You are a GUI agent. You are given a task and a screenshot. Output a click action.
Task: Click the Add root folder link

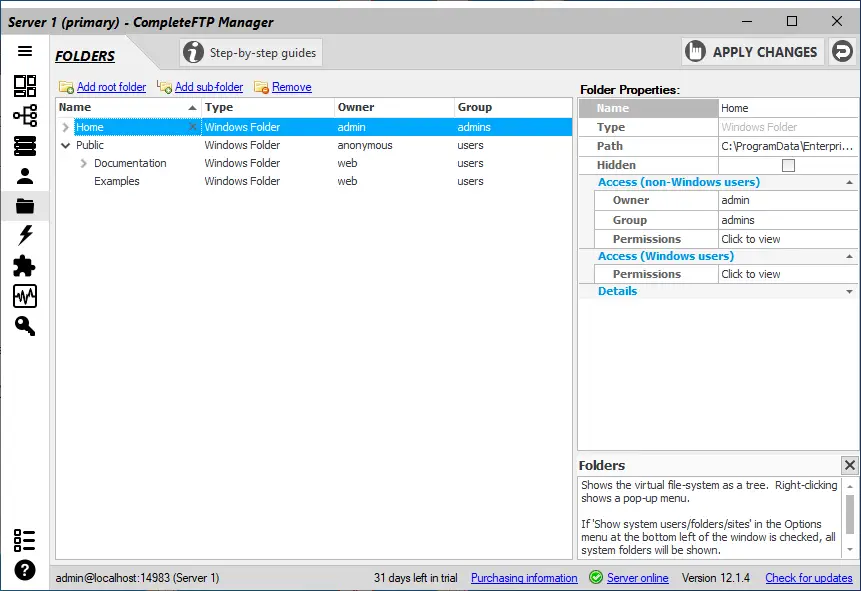(x=111, y=87)
